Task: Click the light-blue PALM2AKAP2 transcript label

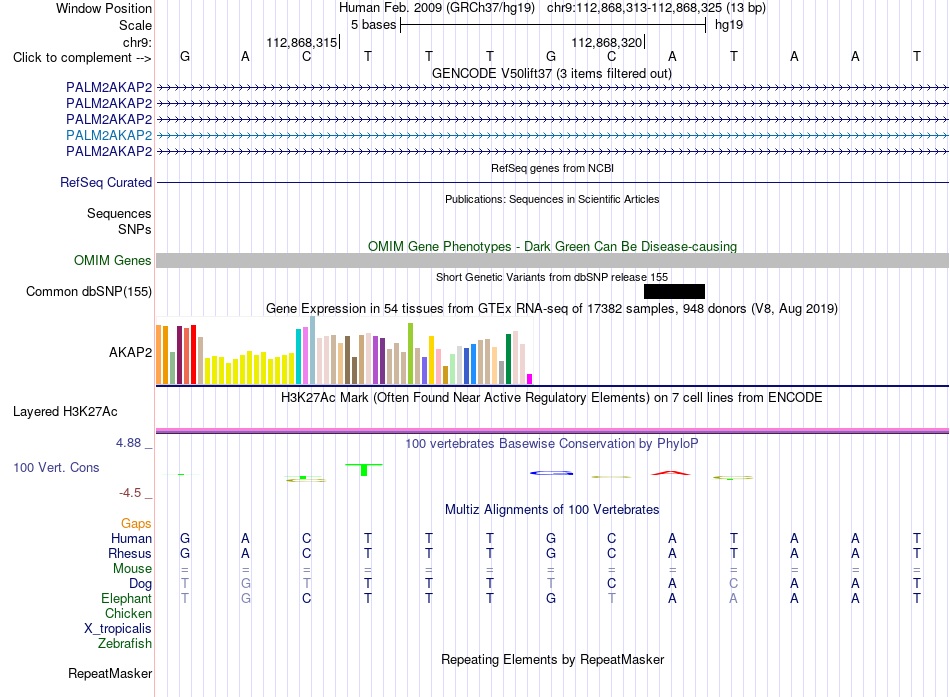Action: tap(109, 135)
